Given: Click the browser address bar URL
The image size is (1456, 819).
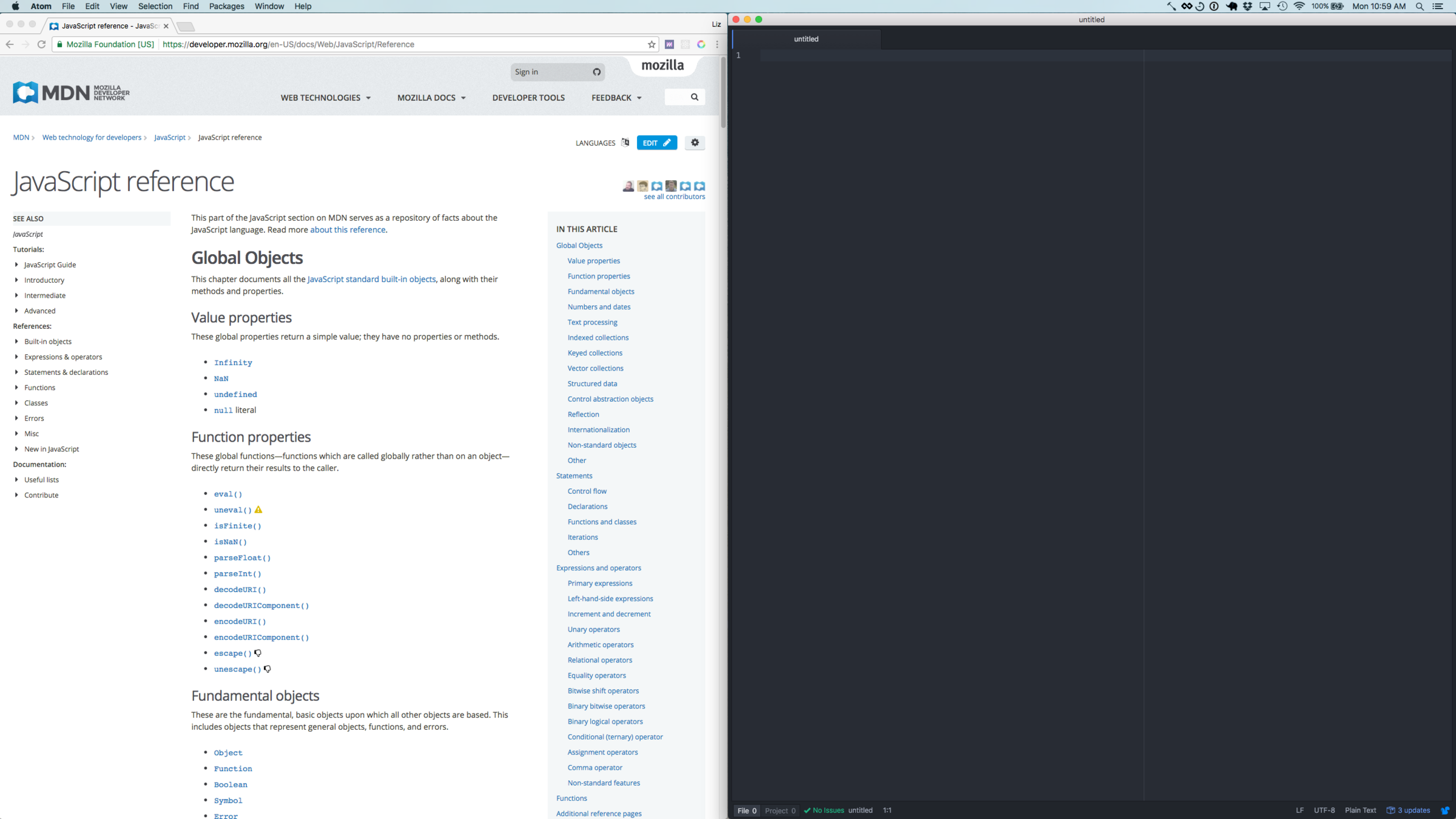Looking at the screenshot, I should 288,44.
